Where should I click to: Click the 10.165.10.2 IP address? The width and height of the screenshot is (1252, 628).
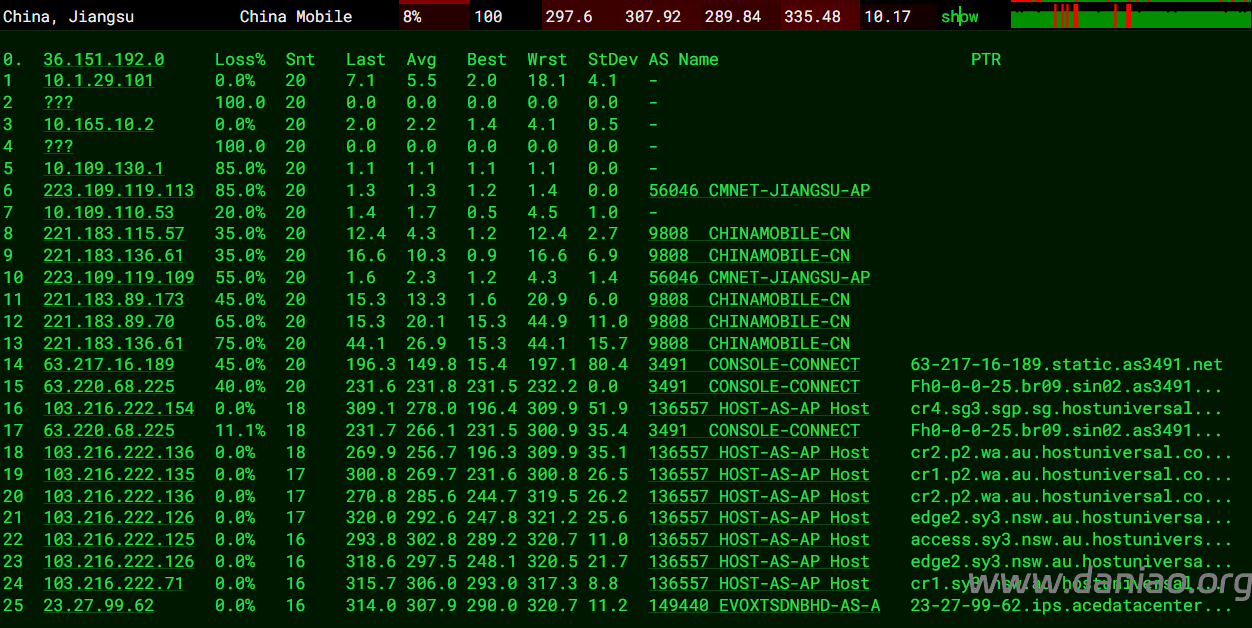(x=98, y=125)
